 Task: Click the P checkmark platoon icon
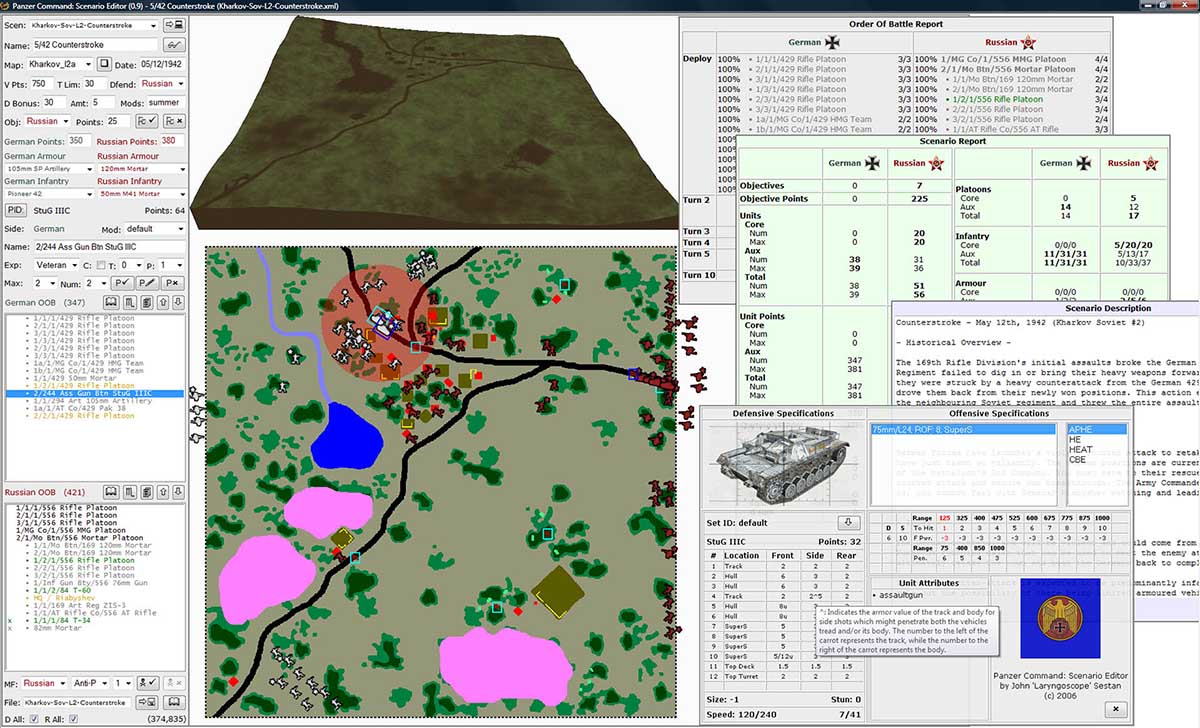pos(122,283)
